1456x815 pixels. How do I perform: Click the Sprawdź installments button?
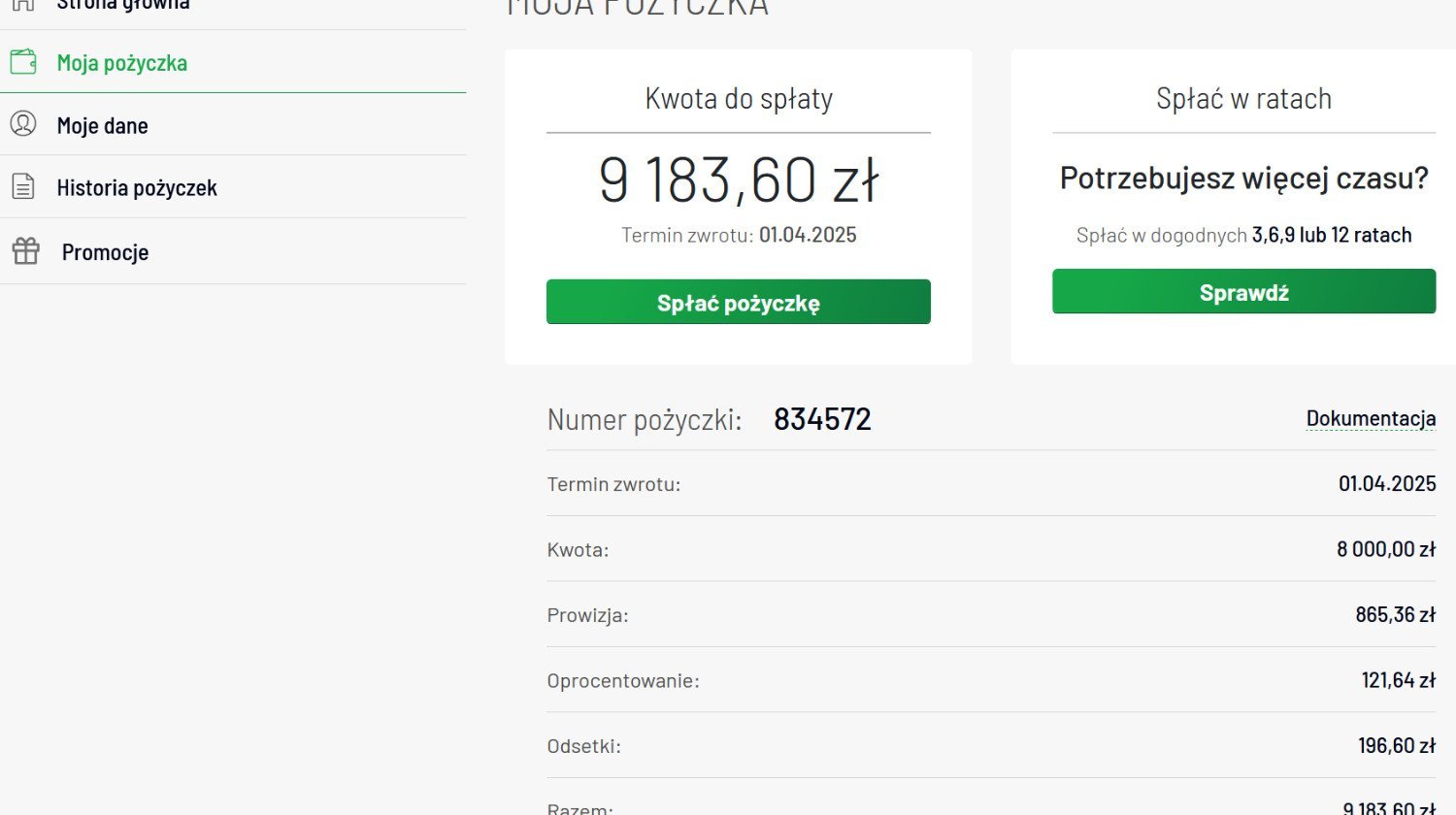[x=1243, y=291]
